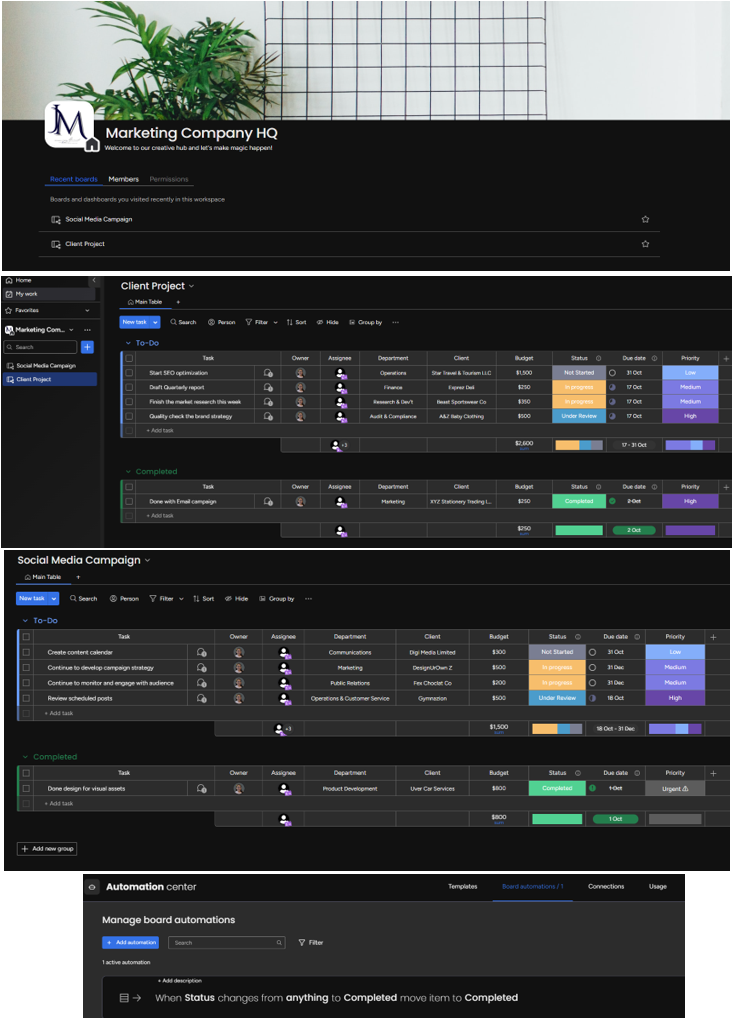The height and width of the screenshot is (1028, 732).
Task: Open conversation icon for Done with Email campaign
Action: [x=268, y=502]
